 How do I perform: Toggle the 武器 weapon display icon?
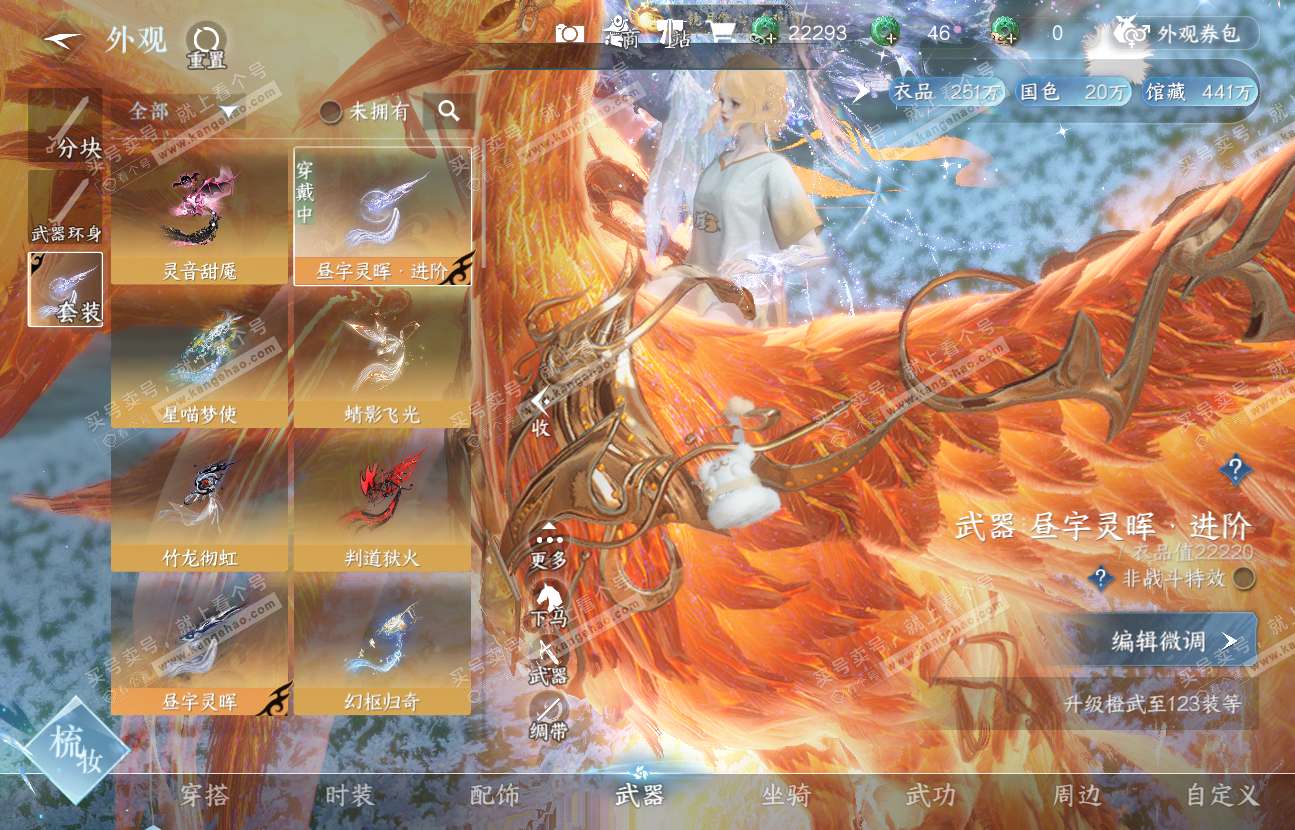click(x=548, y=661)
